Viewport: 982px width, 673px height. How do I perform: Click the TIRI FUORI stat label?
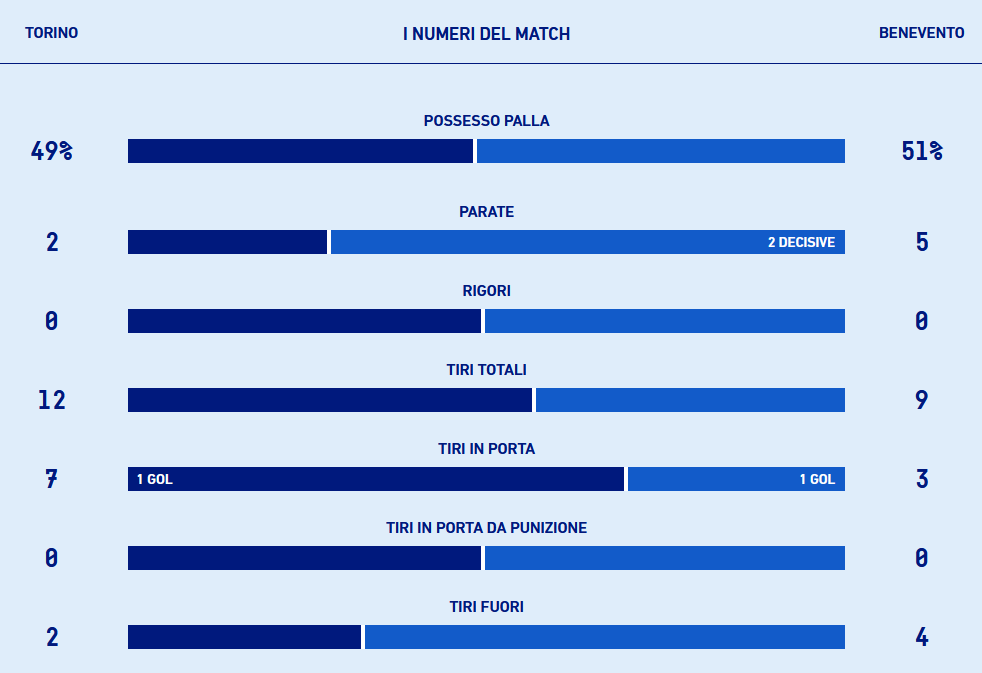[486, 607]
